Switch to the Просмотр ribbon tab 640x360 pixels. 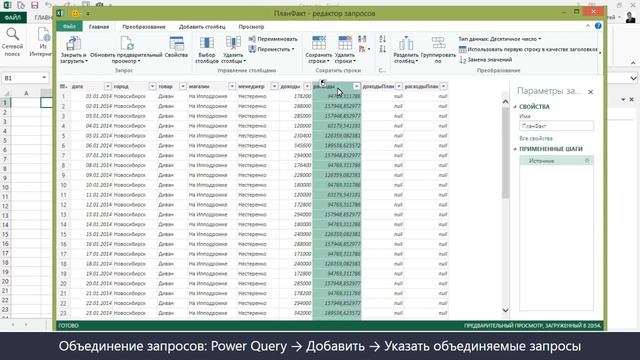(x=251, y=27)
